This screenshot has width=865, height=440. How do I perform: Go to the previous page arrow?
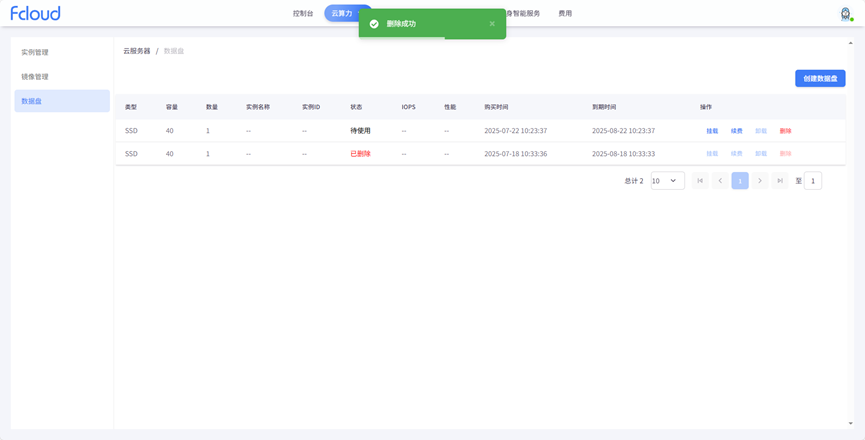720,181
